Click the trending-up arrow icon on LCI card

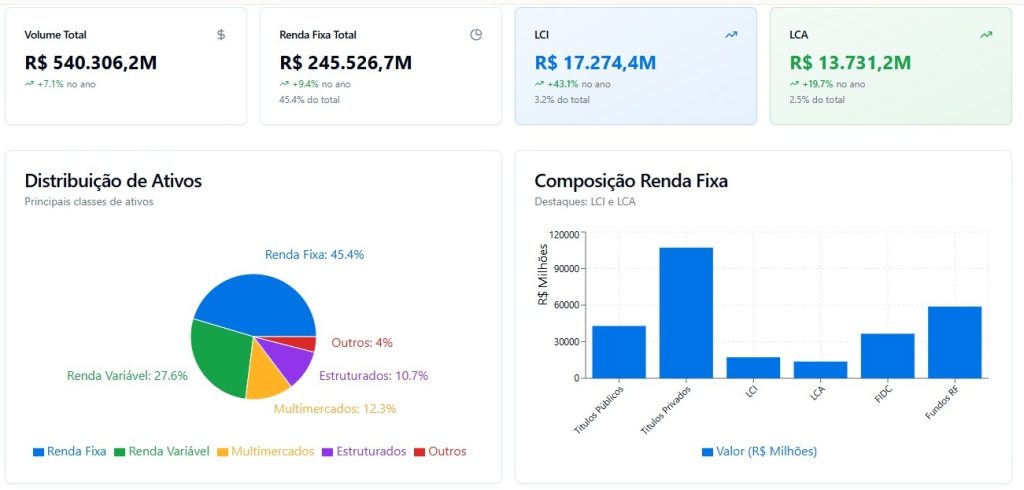pyautogui.click(x=731, y=35)
